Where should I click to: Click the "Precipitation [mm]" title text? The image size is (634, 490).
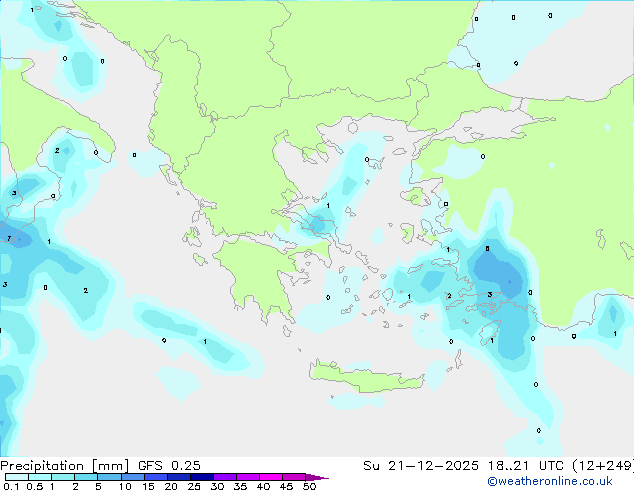pos(65,466)
